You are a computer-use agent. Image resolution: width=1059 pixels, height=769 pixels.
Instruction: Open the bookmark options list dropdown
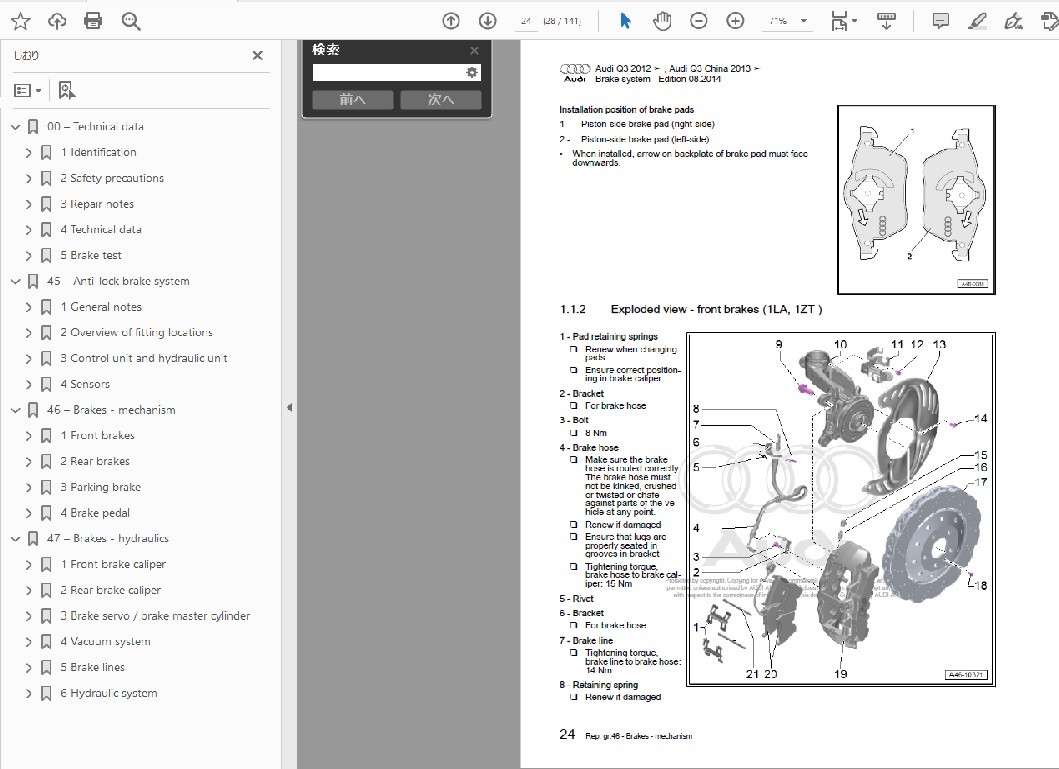28,90
